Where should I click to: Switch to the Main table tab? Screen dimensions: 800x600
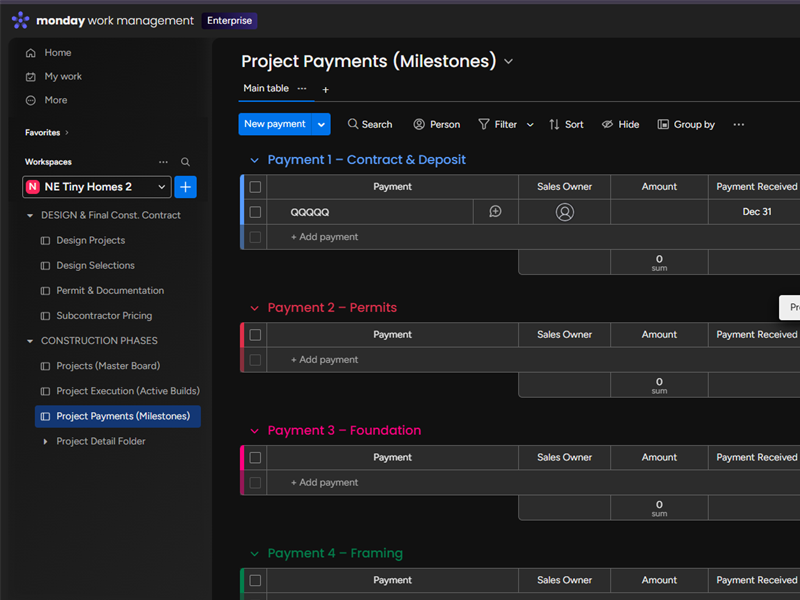(266, 88)
